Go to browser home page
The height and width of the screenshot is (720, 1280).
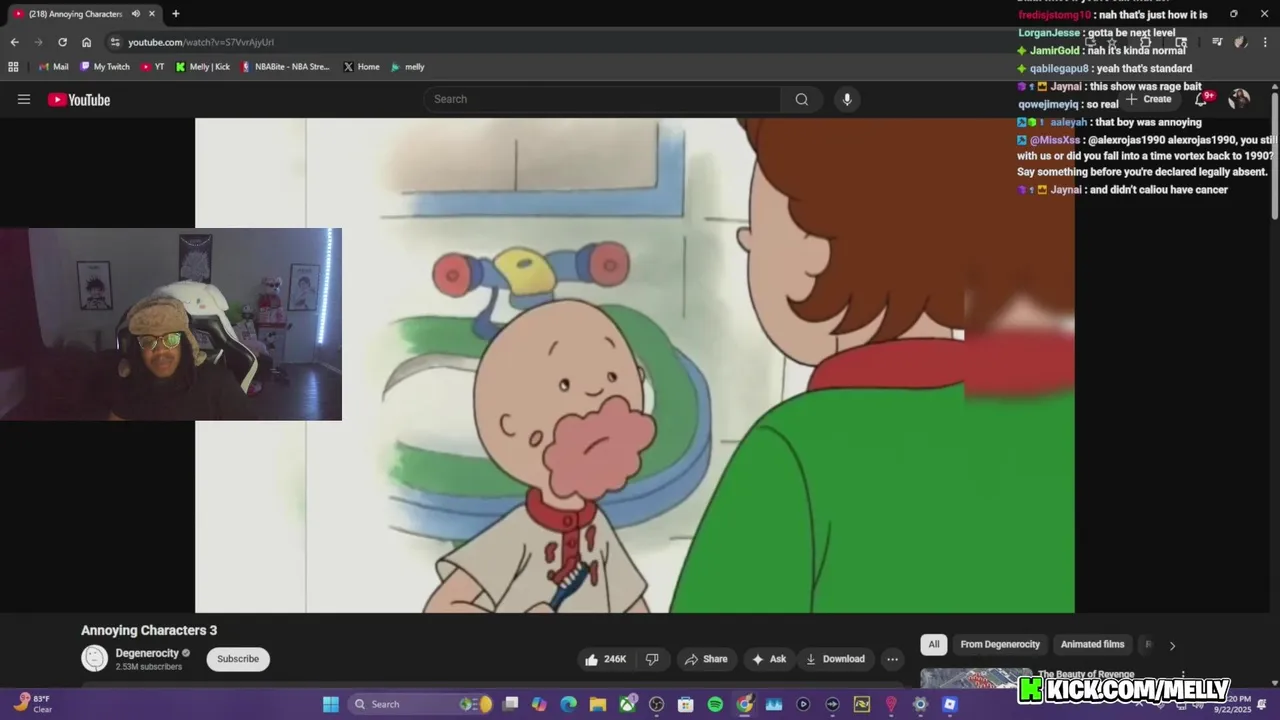click(x=87, y=42)
